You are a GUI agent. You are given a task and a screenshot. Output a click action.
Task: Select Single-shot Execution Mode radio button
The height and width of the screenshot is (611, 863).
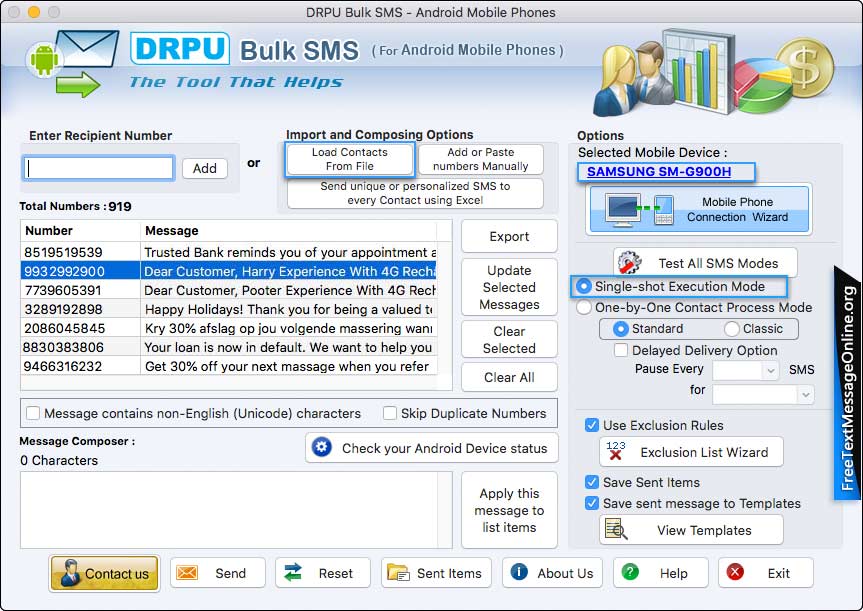583,286
